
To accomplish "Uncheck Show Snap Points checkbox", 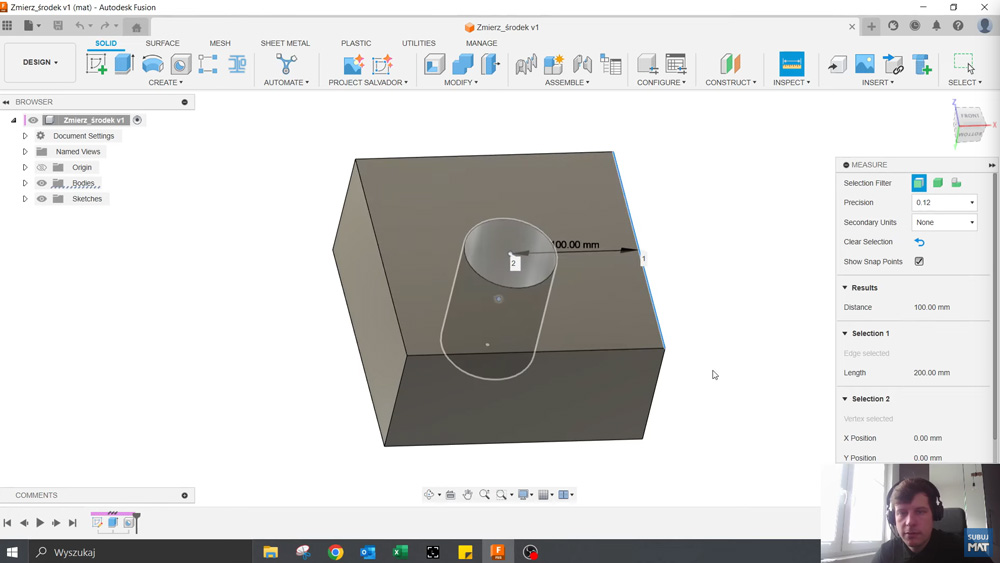I will pos(919,262).
